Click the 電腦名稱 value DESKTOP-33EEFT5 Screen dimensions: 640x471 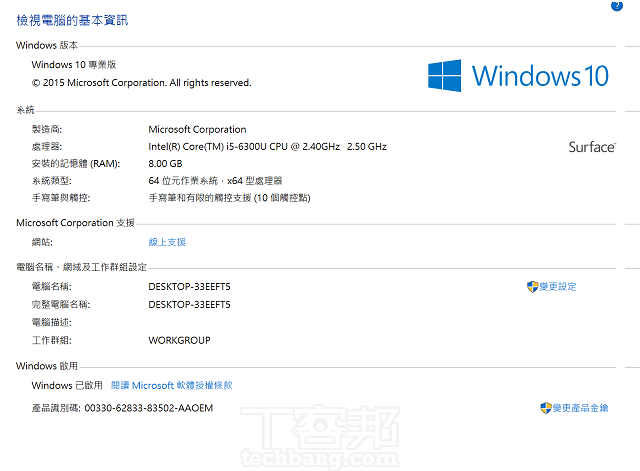(189, 287)
